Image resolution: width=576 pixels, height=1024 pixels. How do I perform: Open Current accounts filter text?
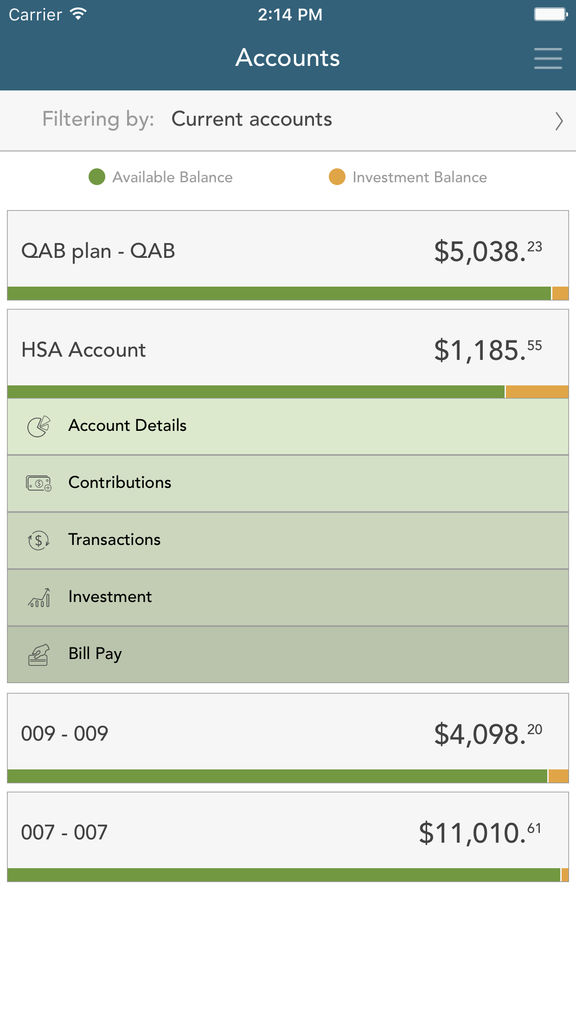click(x=251, y=119)
